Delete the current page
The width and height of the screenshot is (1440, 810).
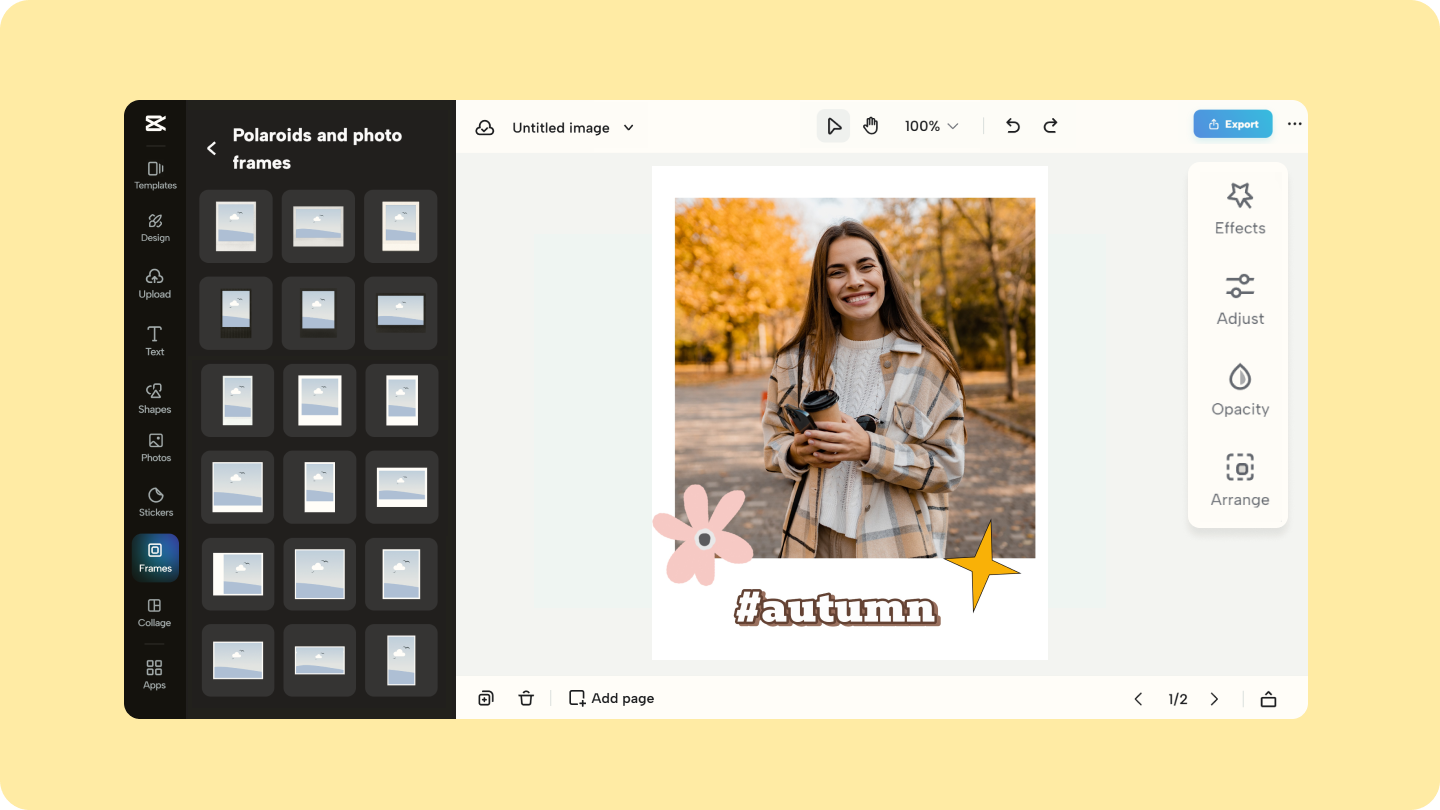pos(526,697)
